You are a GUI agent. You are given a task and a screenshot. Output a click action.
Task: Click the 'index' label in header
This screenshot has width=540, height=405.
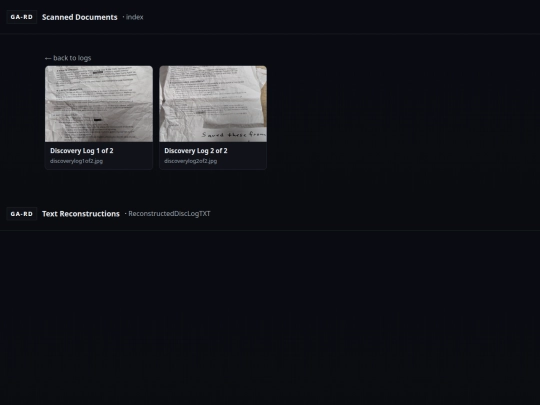click(x=134, y=17)
